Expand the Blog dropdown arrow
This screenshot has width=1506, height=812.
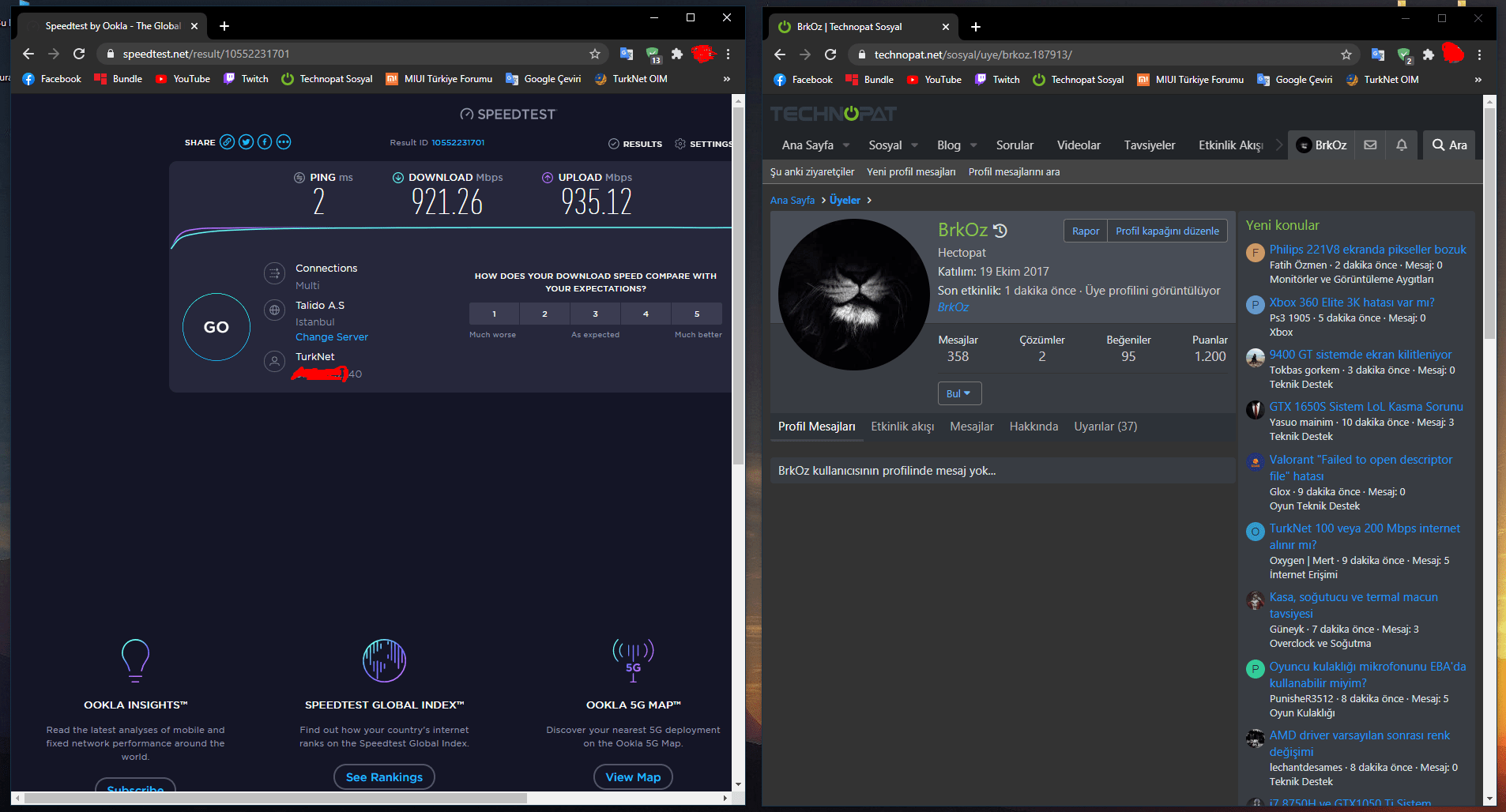[x=973, y=145]
